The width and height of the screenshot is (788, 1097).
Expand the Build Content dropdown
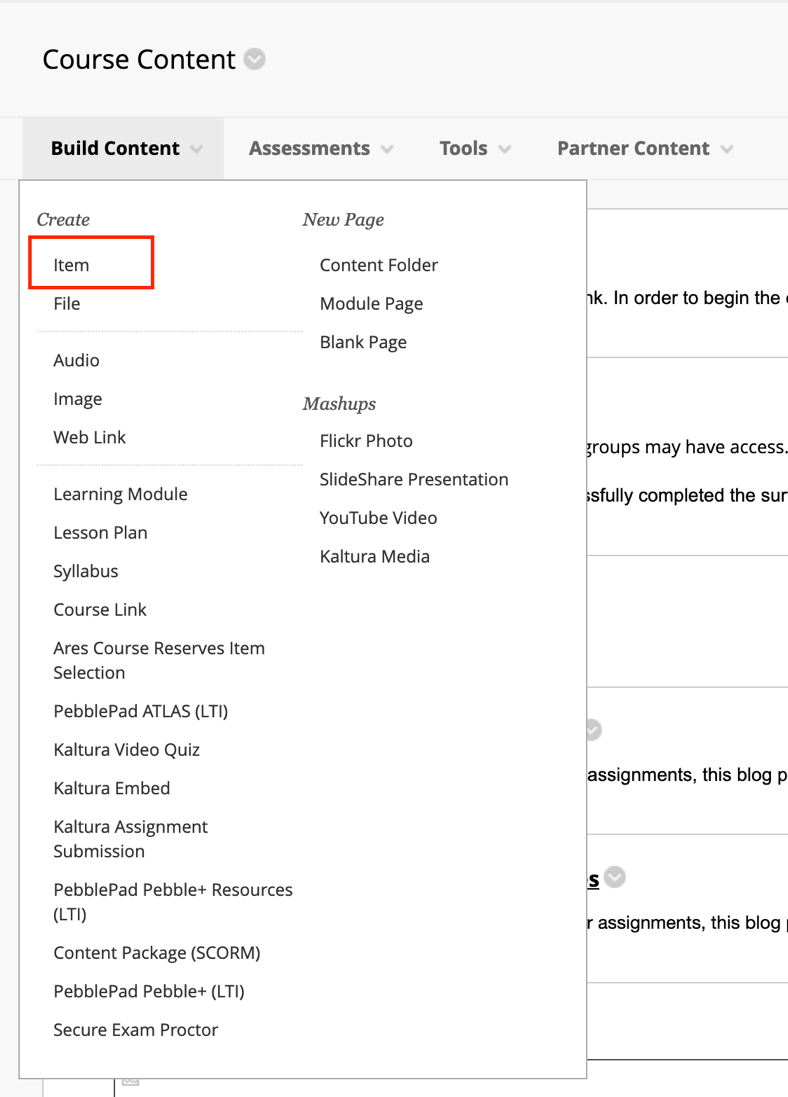coord(125,149)
